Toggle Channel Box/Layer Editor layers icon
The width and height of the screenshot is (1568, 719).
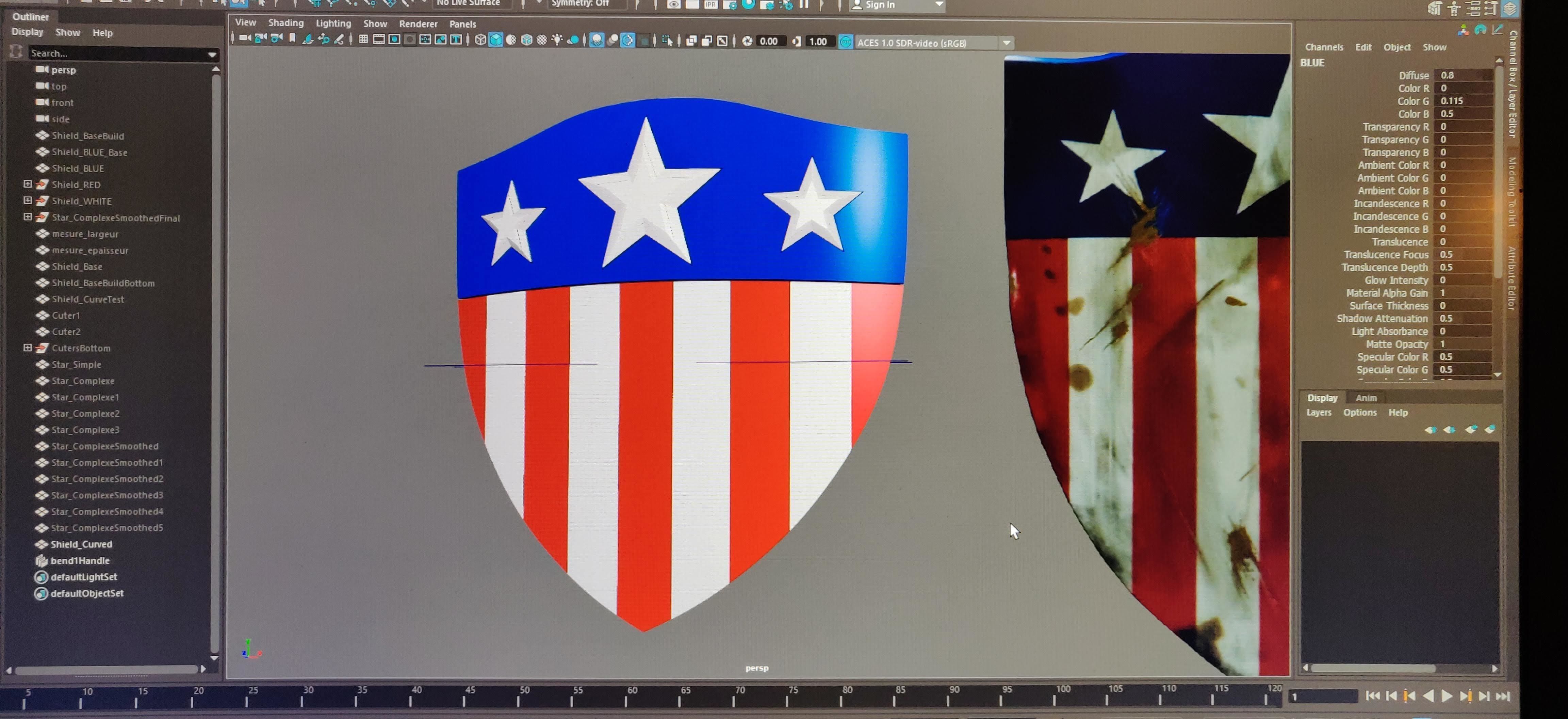tap(1510, 9)
